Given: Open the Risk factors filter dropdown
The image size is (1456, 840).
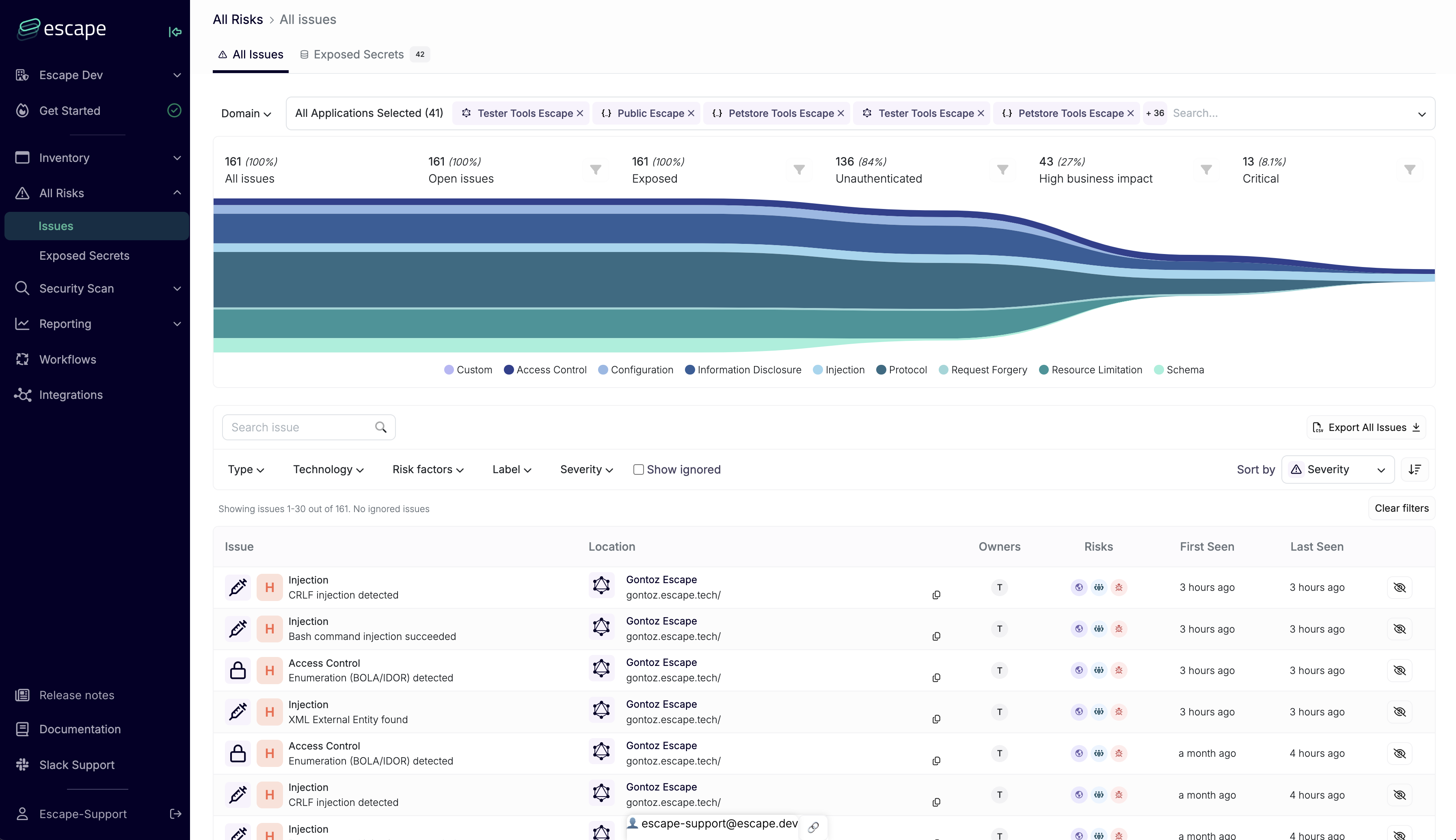Looking at the screenshot, I should click(x=428, y=470).
